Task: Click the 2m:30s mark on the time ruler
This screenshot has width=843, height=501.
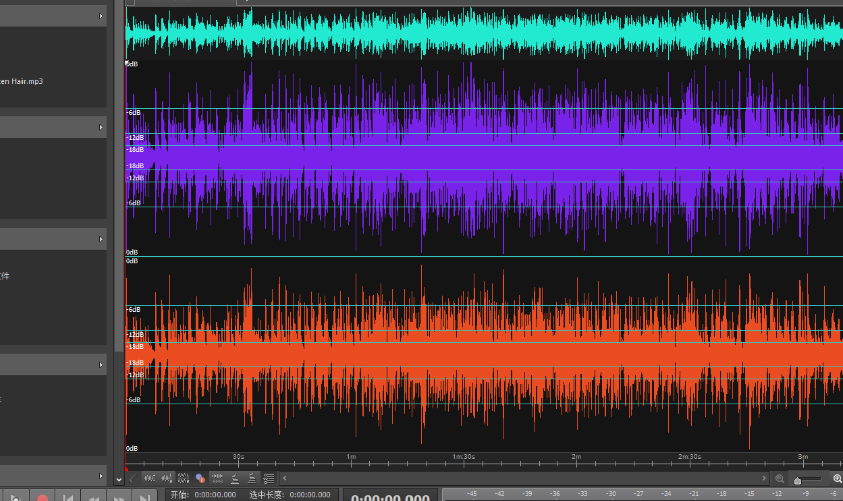Action: [x=689, y=456]
